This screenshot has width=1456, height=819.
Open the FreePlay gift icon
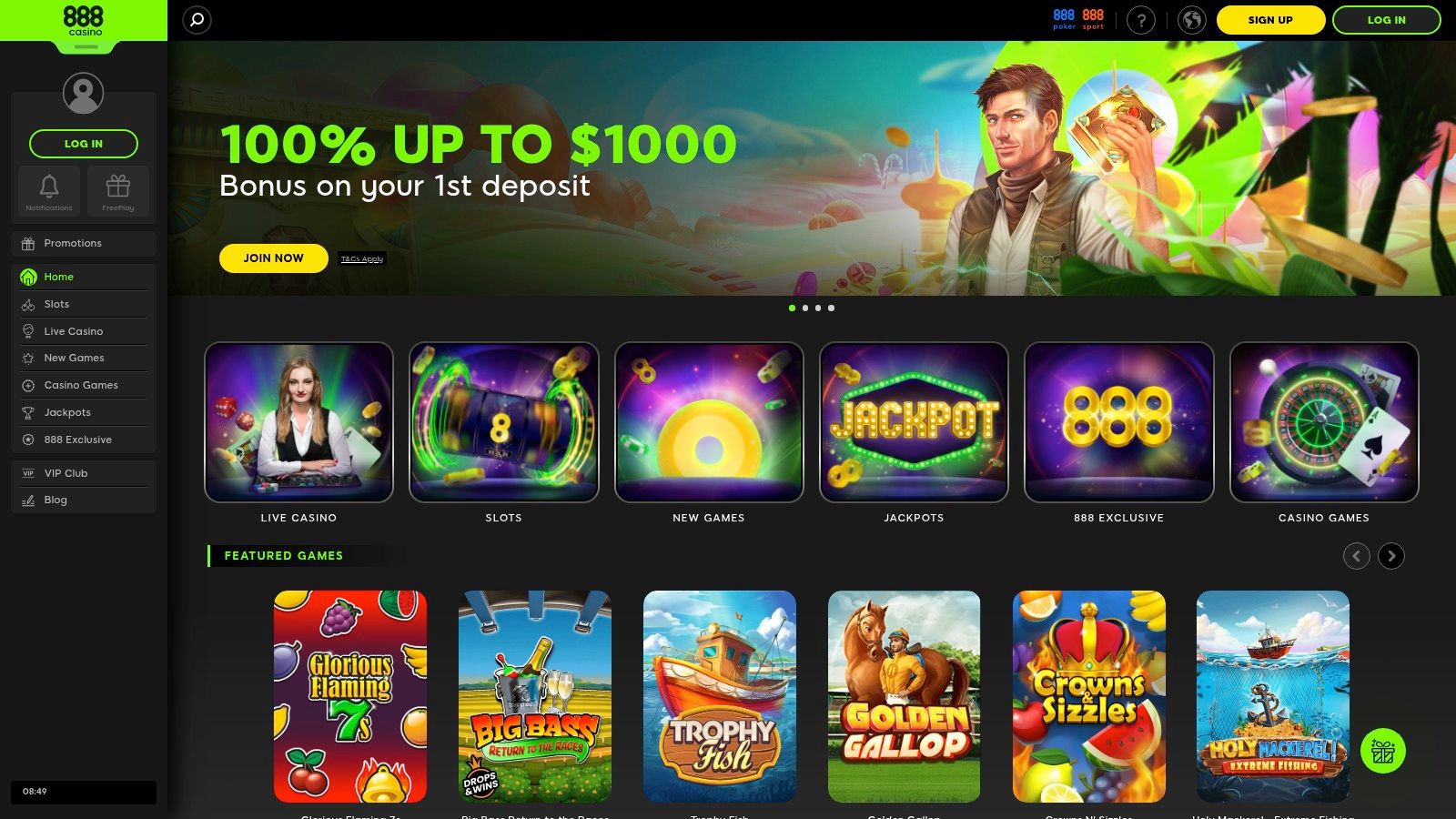118,191
